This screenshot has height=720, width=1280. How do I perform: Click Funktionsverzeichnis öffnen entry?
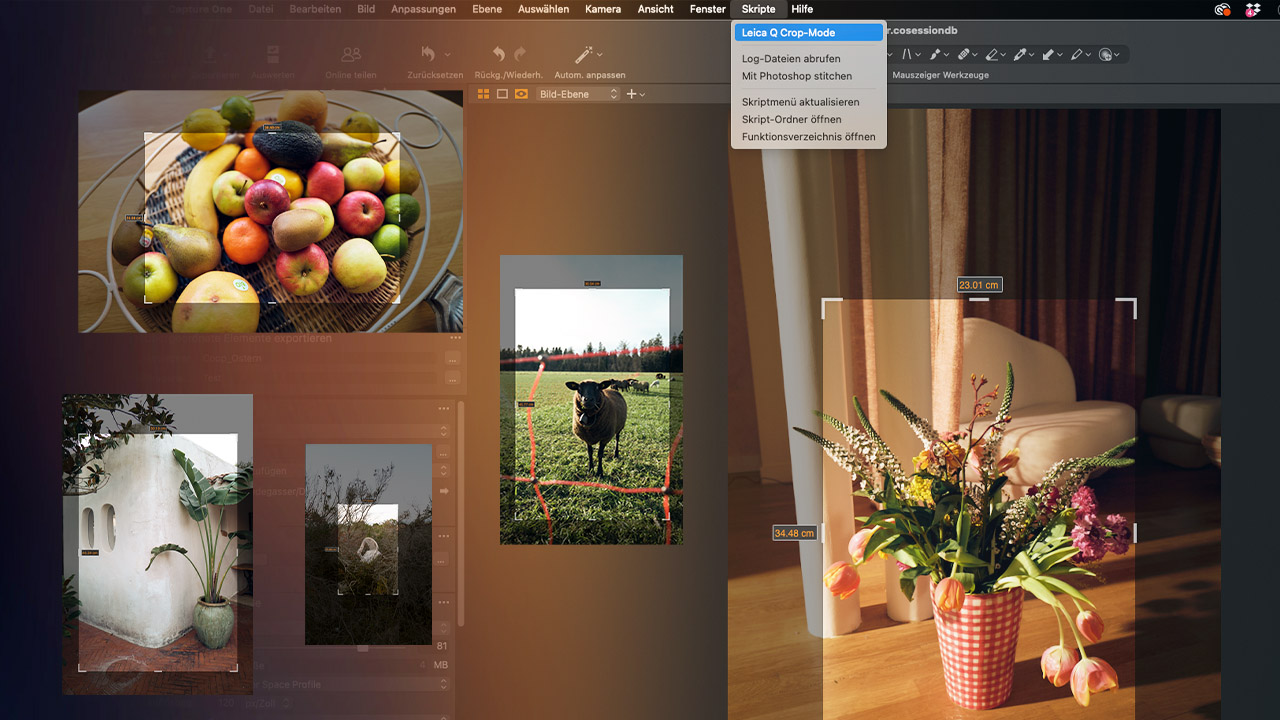pyautogui.click(x=808, y=137)
